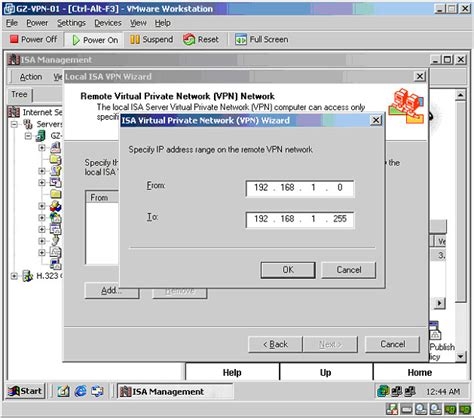Click the Home tab at bottom
The image size is (474, 418).
(419, 372)
